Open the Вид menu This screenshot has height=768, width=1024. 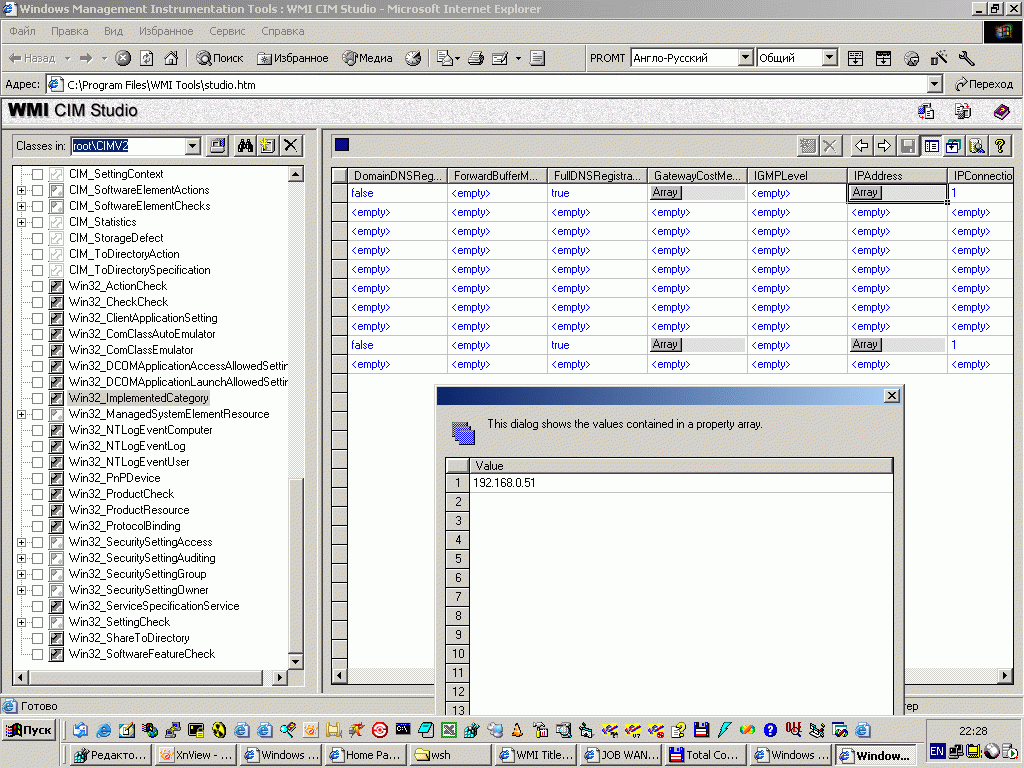click(x=113, y=31)
